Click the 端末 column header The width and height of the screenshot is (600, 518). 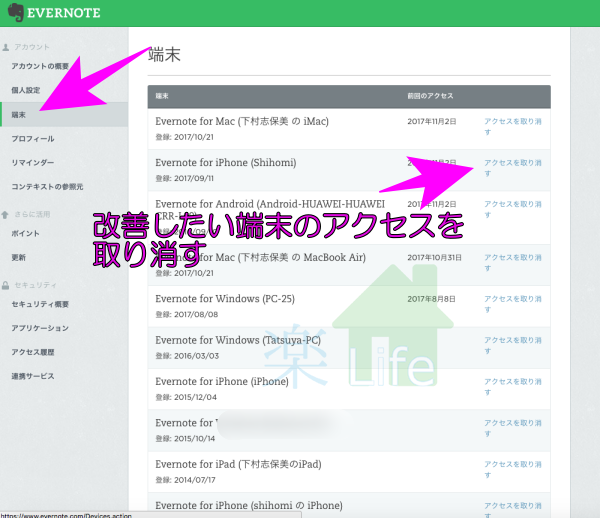(x=162, y=96)
